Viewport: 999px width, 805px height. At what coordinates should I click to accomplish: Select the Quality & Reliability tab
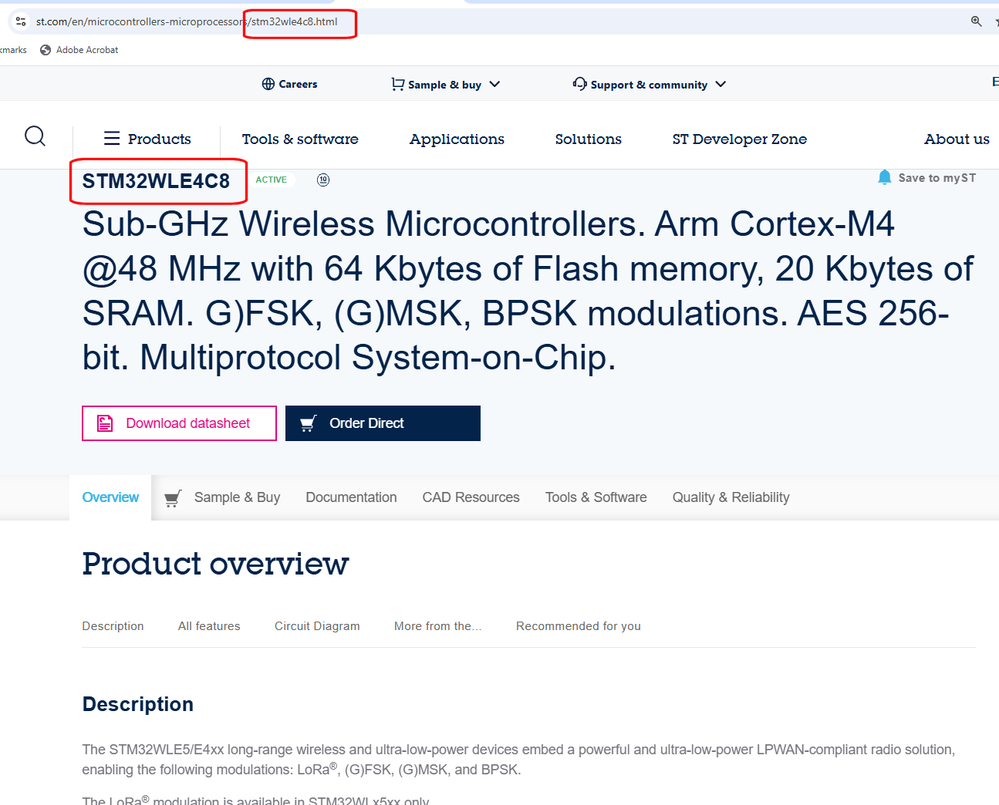tap(731, 497)
